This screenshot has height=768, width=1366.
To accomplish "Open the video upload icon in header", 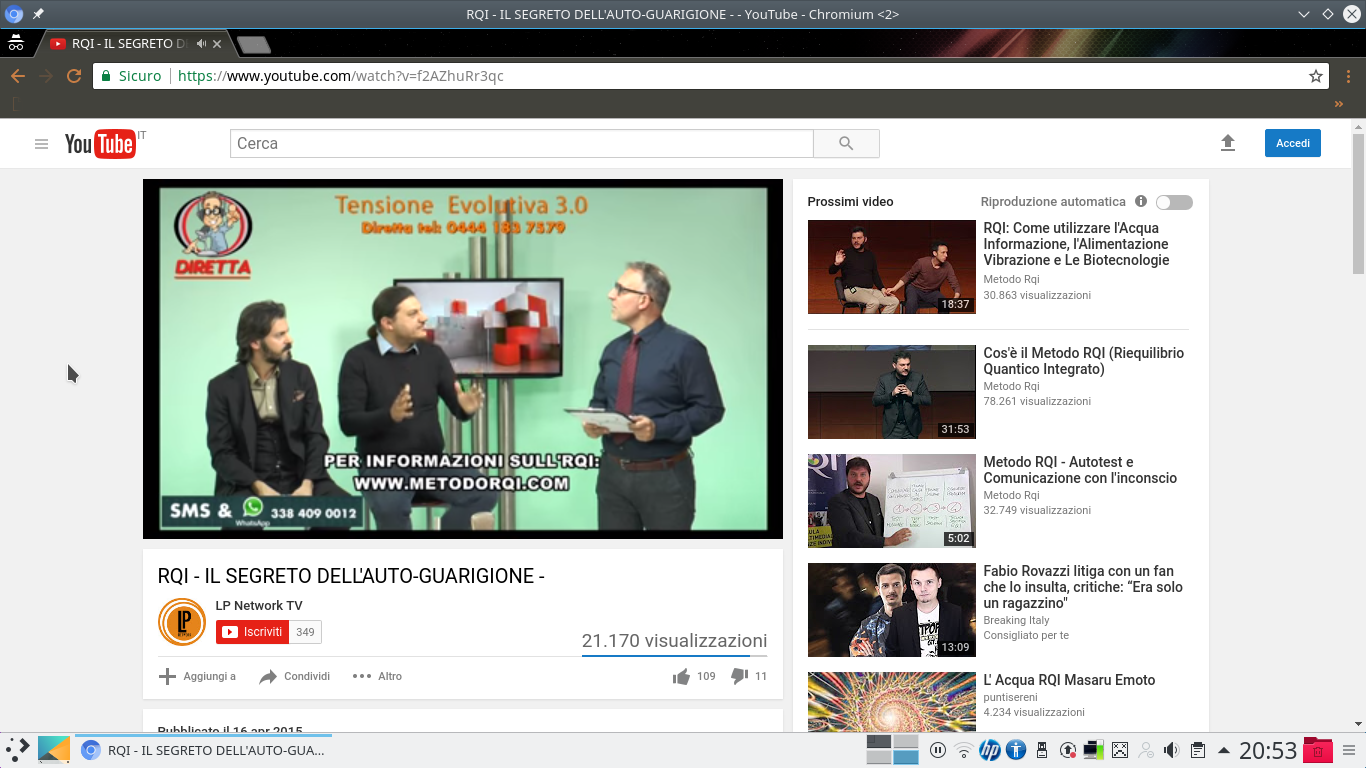I will [x=1227, y=143].
